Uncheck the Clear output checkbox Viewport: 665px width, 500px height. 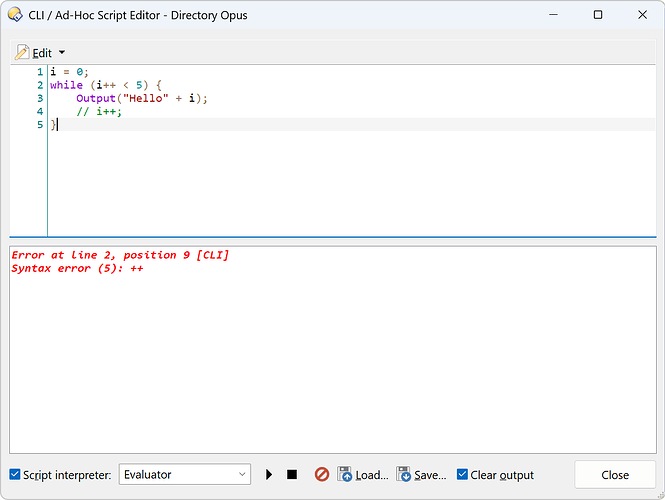click(x=462, y=475)
